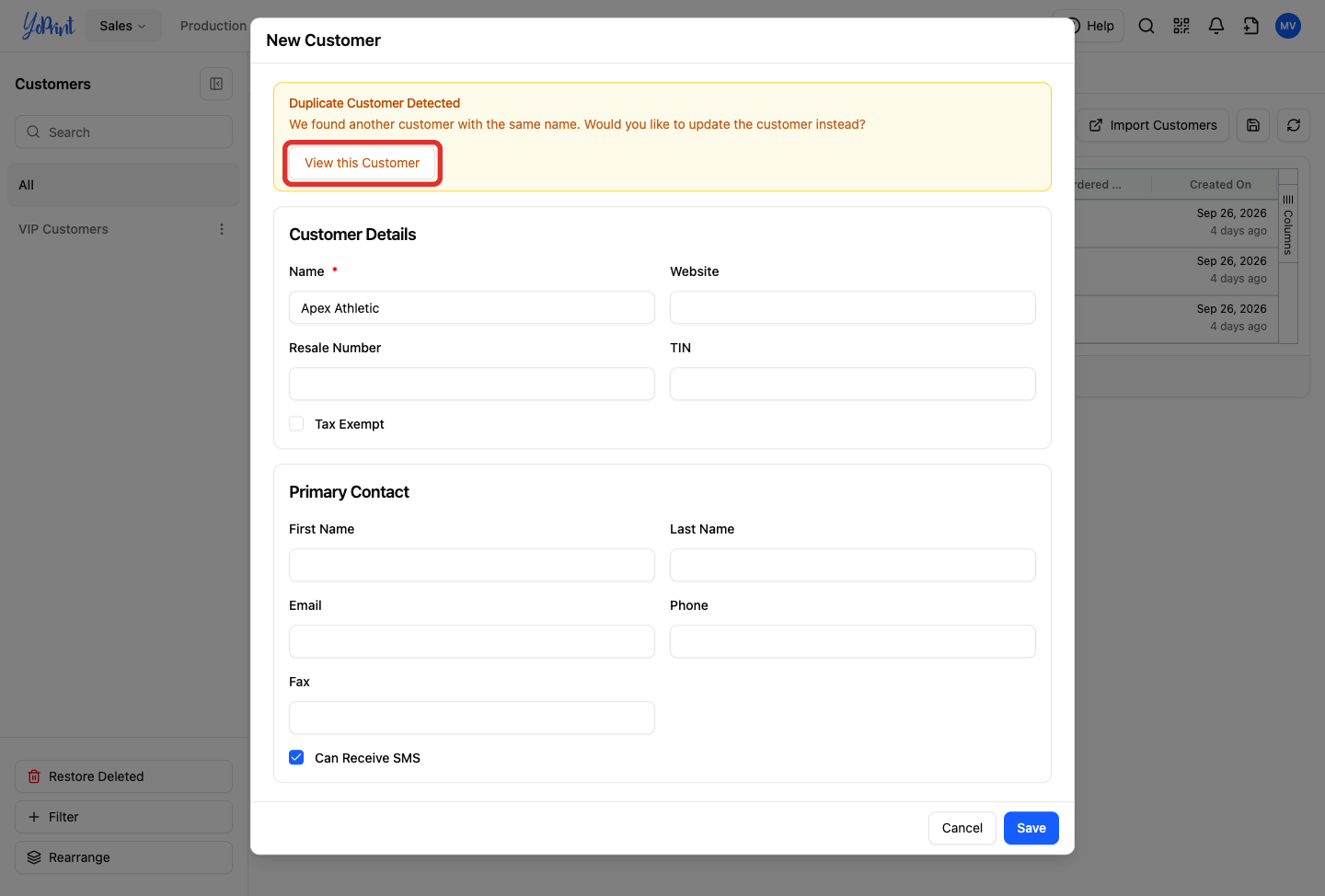
Task: Focus the Phone input field
Action: coord(853,642)
